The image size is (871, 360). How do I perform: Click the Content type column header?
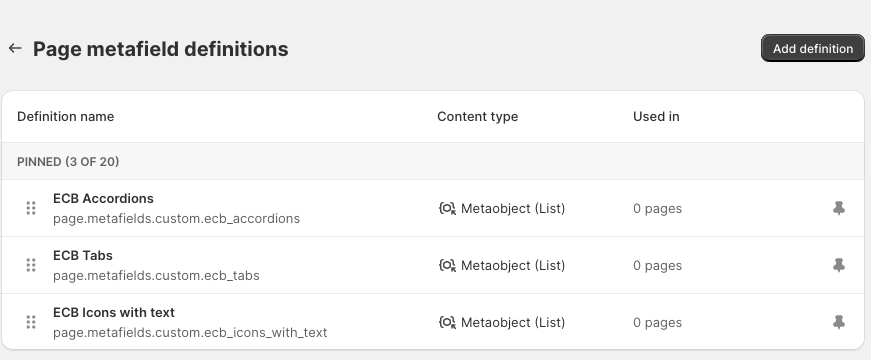point(478,117)
